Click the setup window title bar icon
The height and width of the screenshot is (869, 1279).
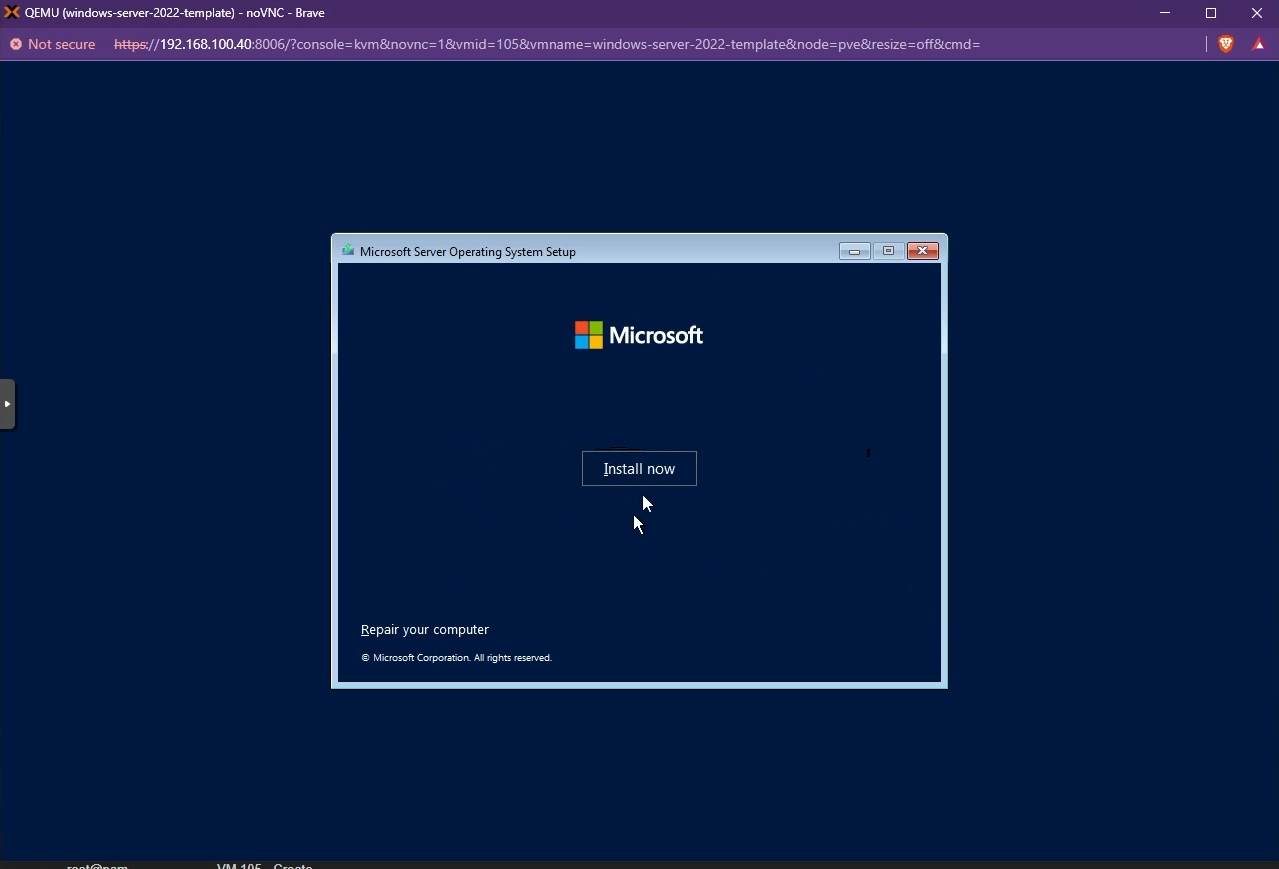tap(347, 250)
